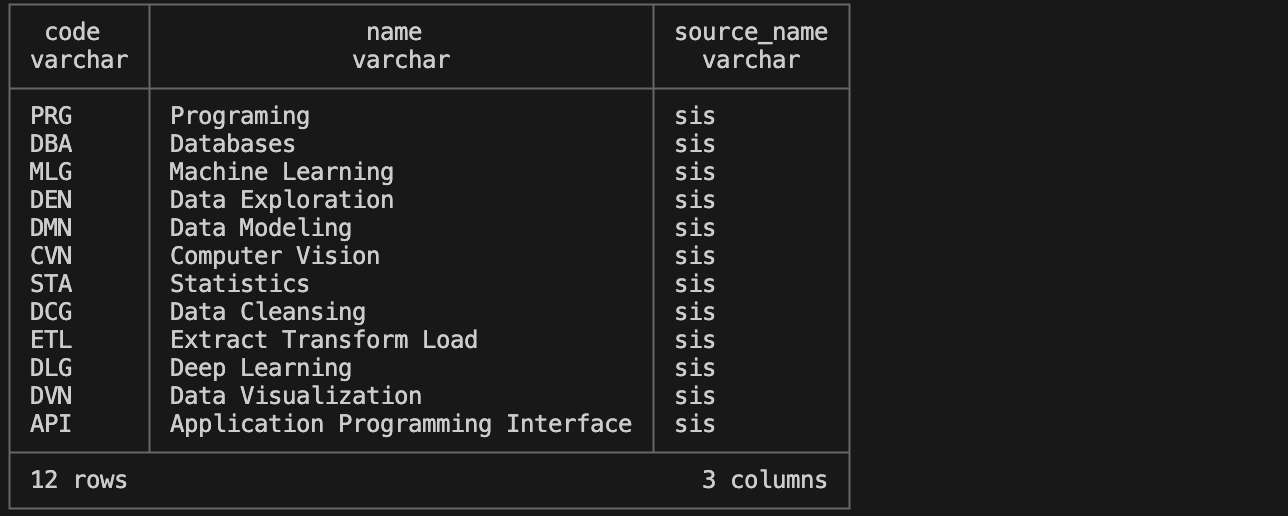Select the DBA code cell
The image size is (1288, 516).
51,144
